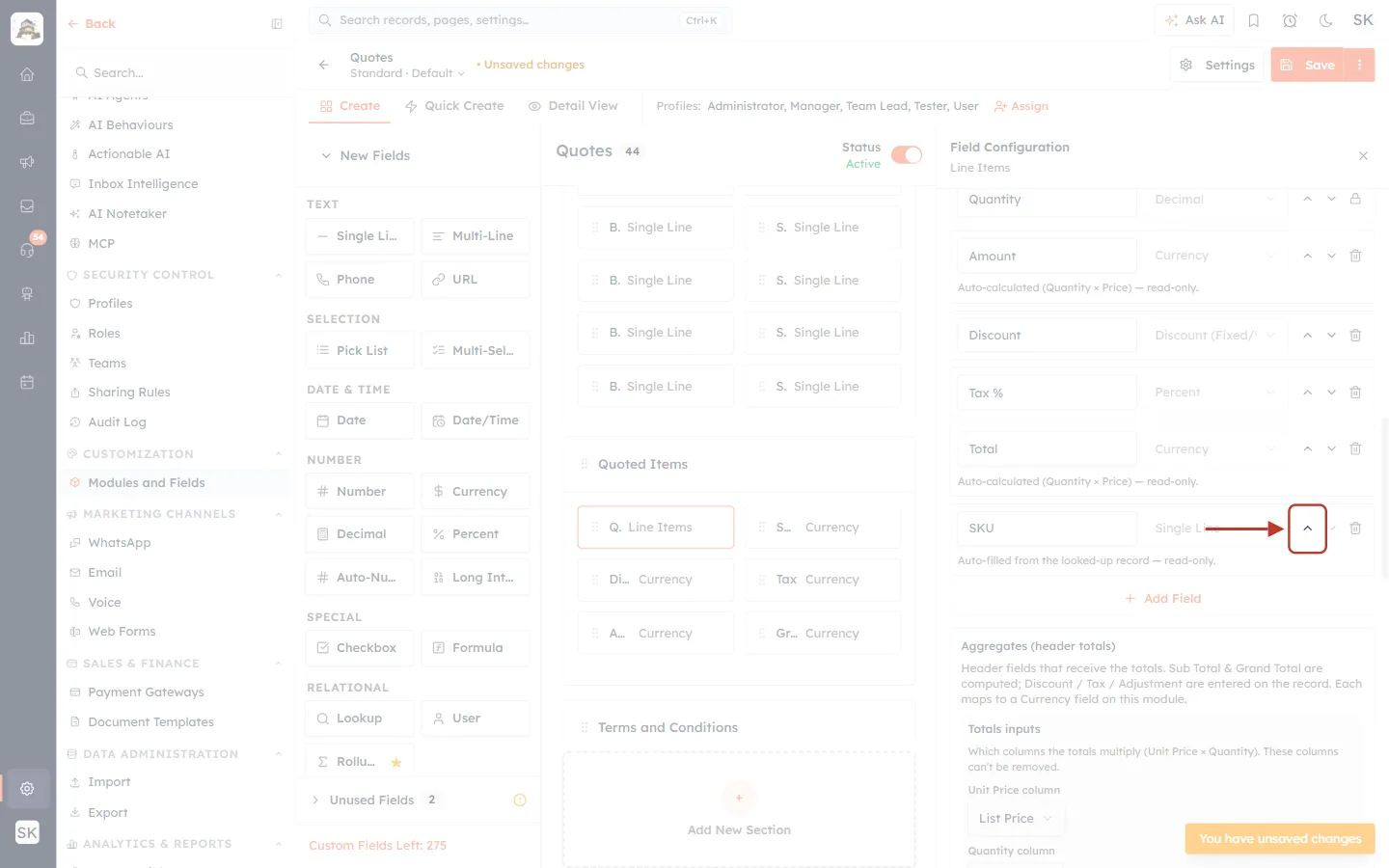This screenshot has width=1389, height=868.
Task: Open the Standard · Default layout dropdown
Action: coord(407,73)
